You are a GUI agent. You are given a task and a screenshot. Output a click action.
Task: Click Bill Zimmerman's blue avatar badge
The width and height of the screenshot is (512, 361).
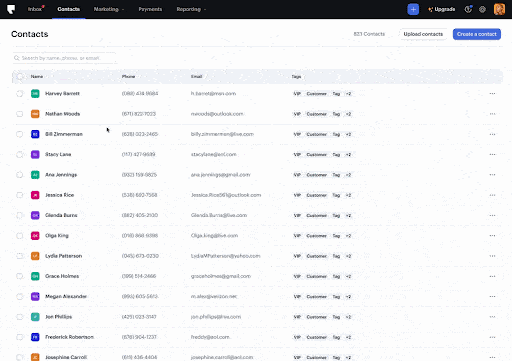pyautogui.click(x=35, y=134)
